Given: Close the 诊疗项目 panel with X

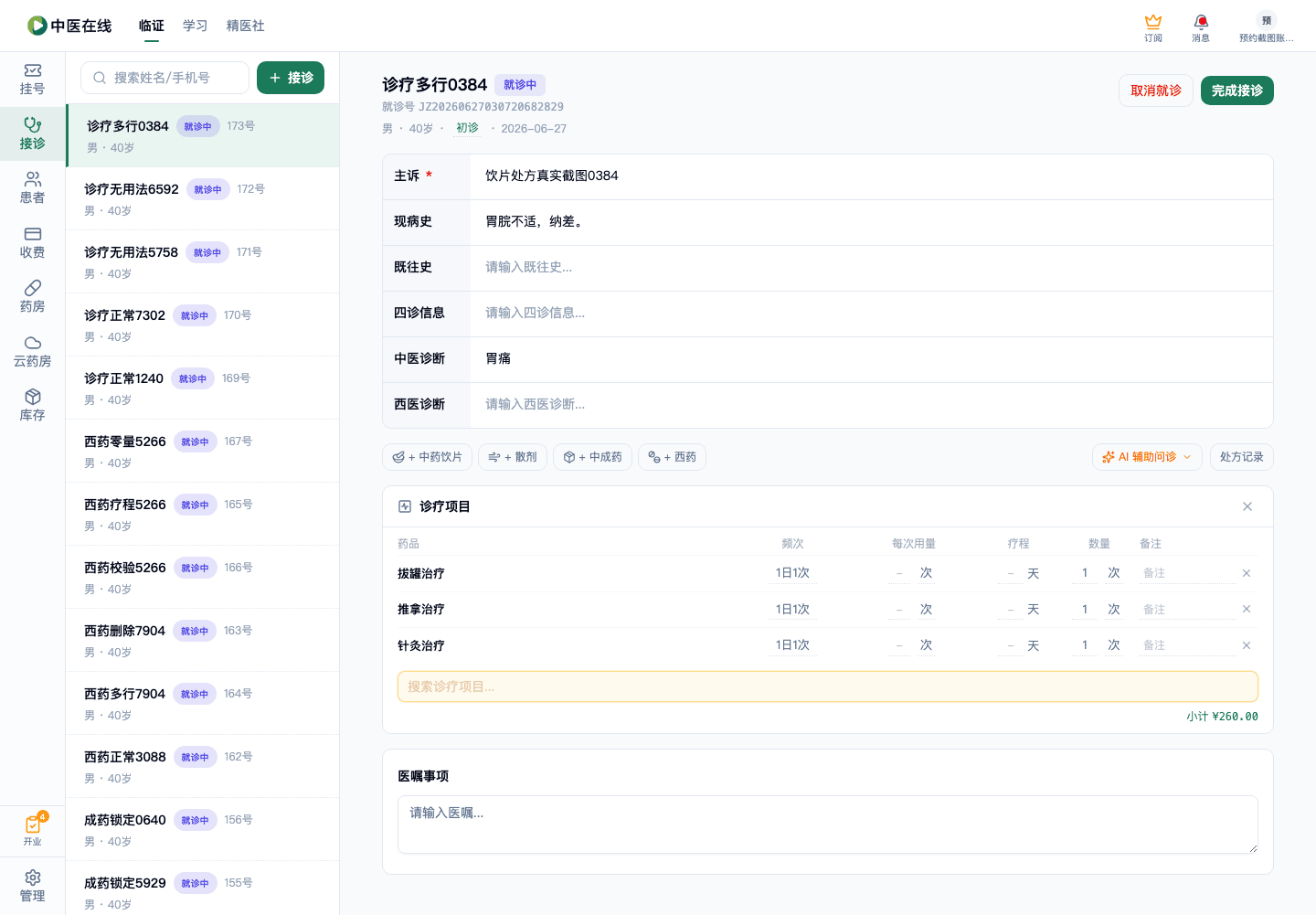Looking at the screenshot, I should coord(1247,506).
